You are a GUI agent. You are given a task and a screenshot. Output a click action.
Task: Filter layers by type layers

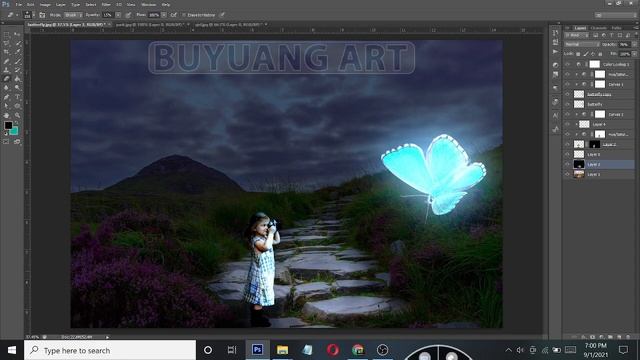pos(611,36)
